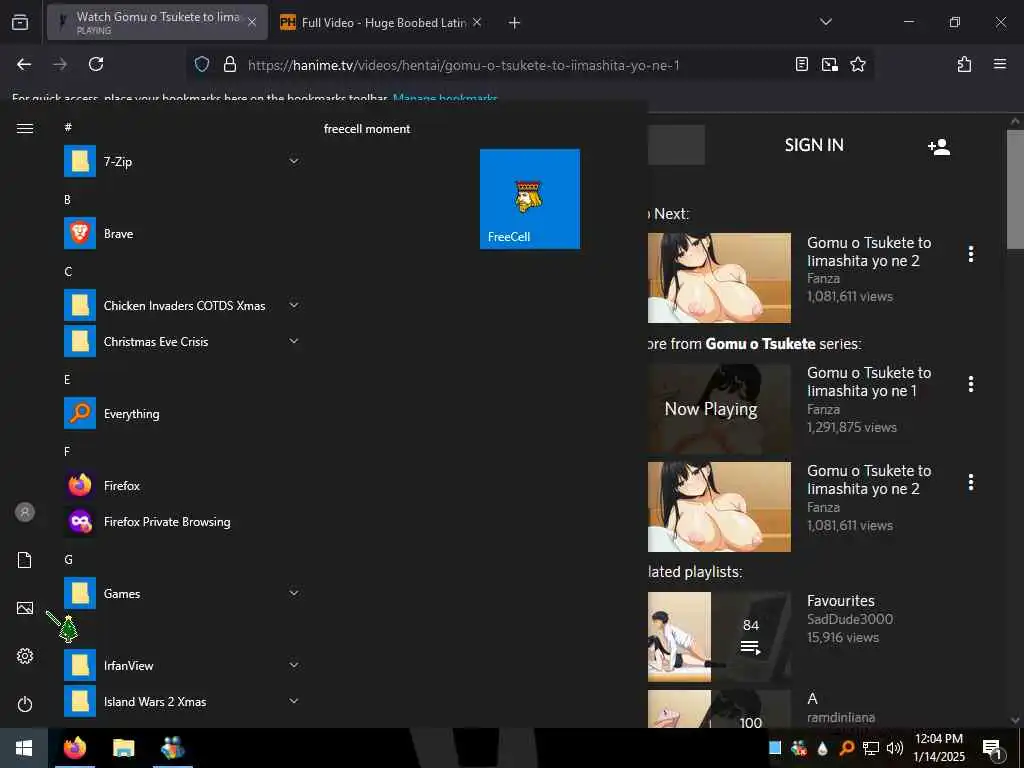Open options menu for Now Playing entry

(x=971, y=385)
